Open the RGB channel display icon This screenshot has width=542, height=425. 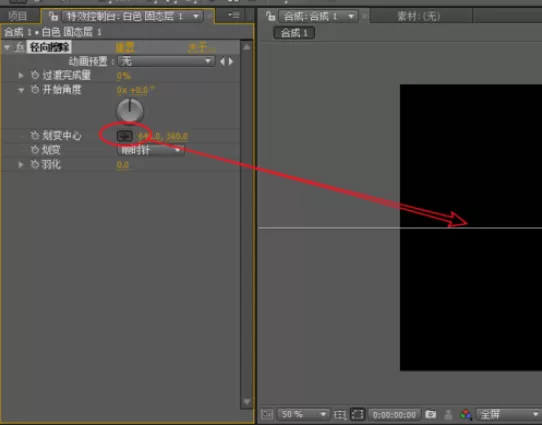point(466,414)
